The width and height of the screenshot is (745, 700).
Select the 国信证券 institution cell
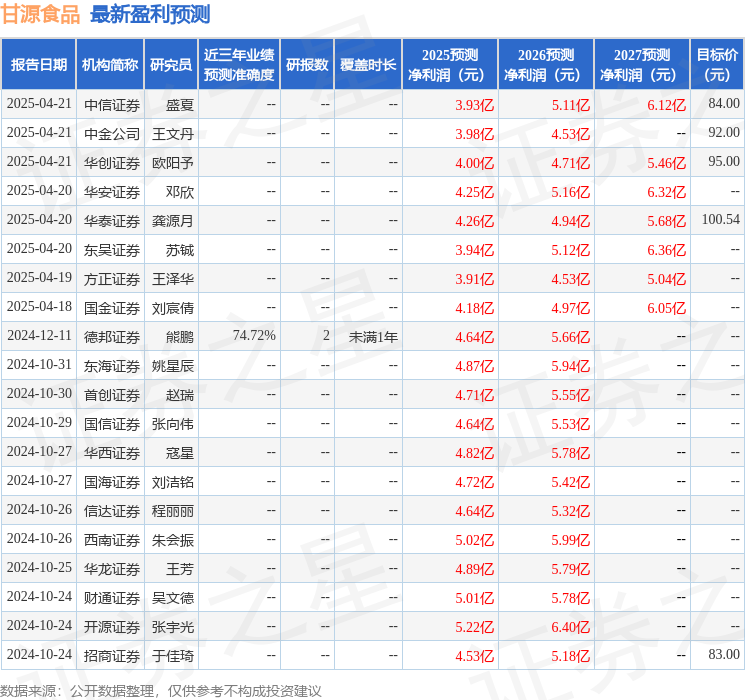click(112, 424)
